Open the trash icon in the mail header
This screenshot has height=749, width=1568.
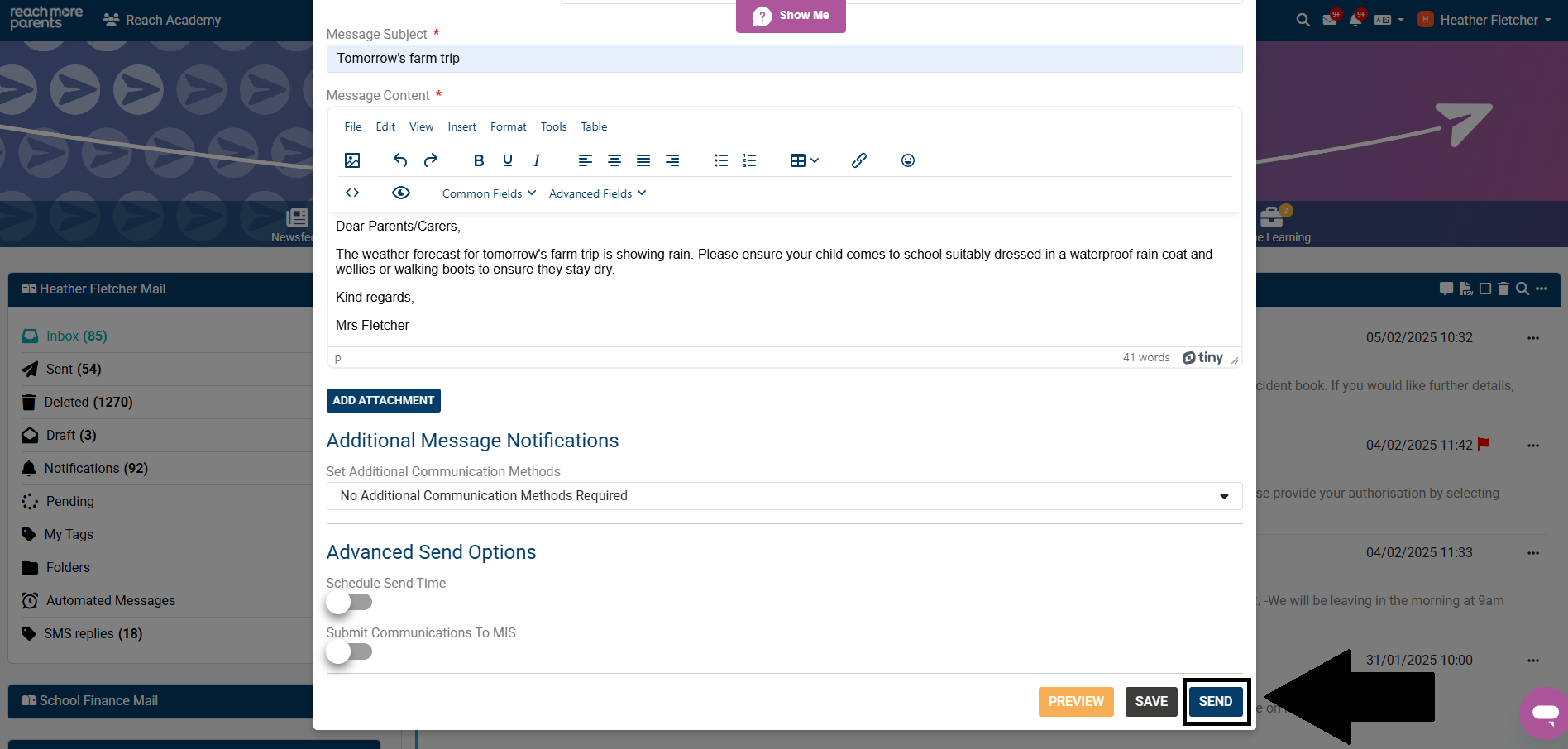tap(1503, 289)
